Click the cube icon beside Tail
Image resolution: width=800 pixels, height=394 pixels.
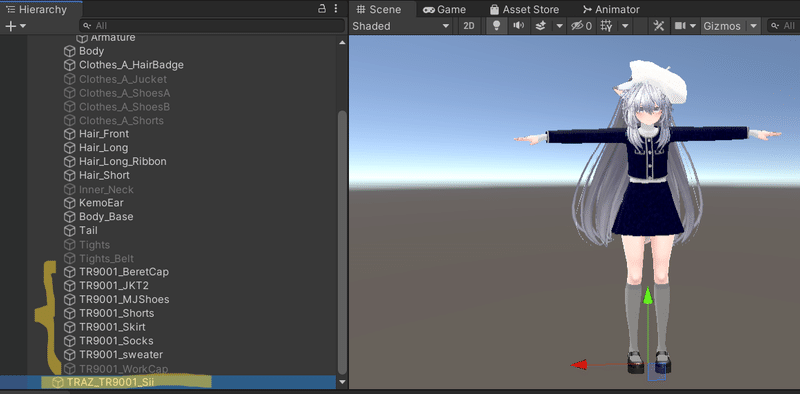point(69,230)
